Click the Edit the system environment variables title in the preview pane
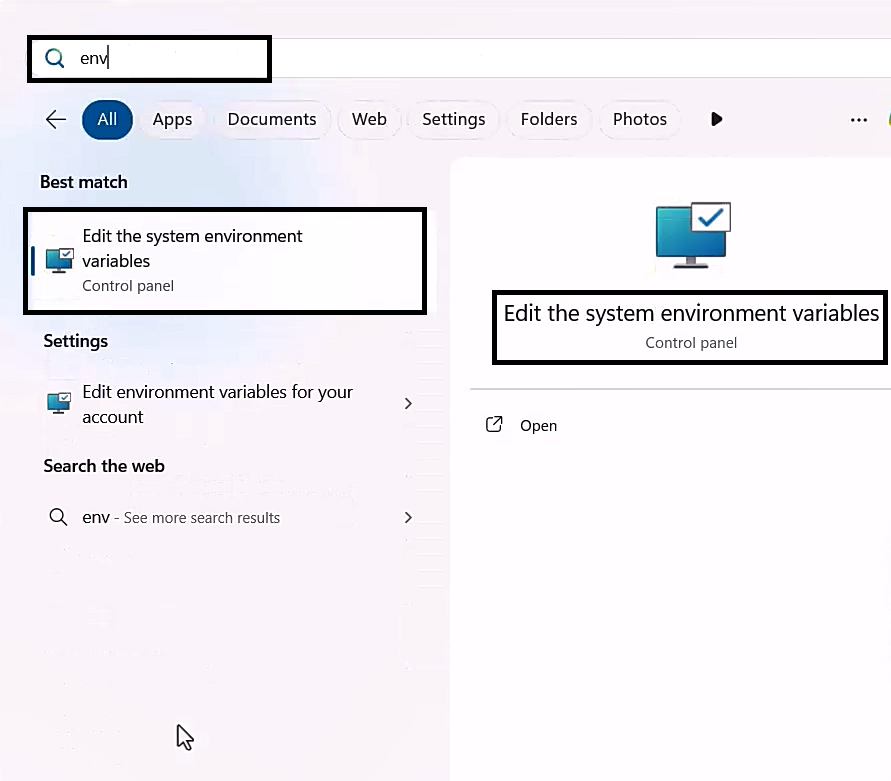 pyautogui.click(x=691, y=314)
